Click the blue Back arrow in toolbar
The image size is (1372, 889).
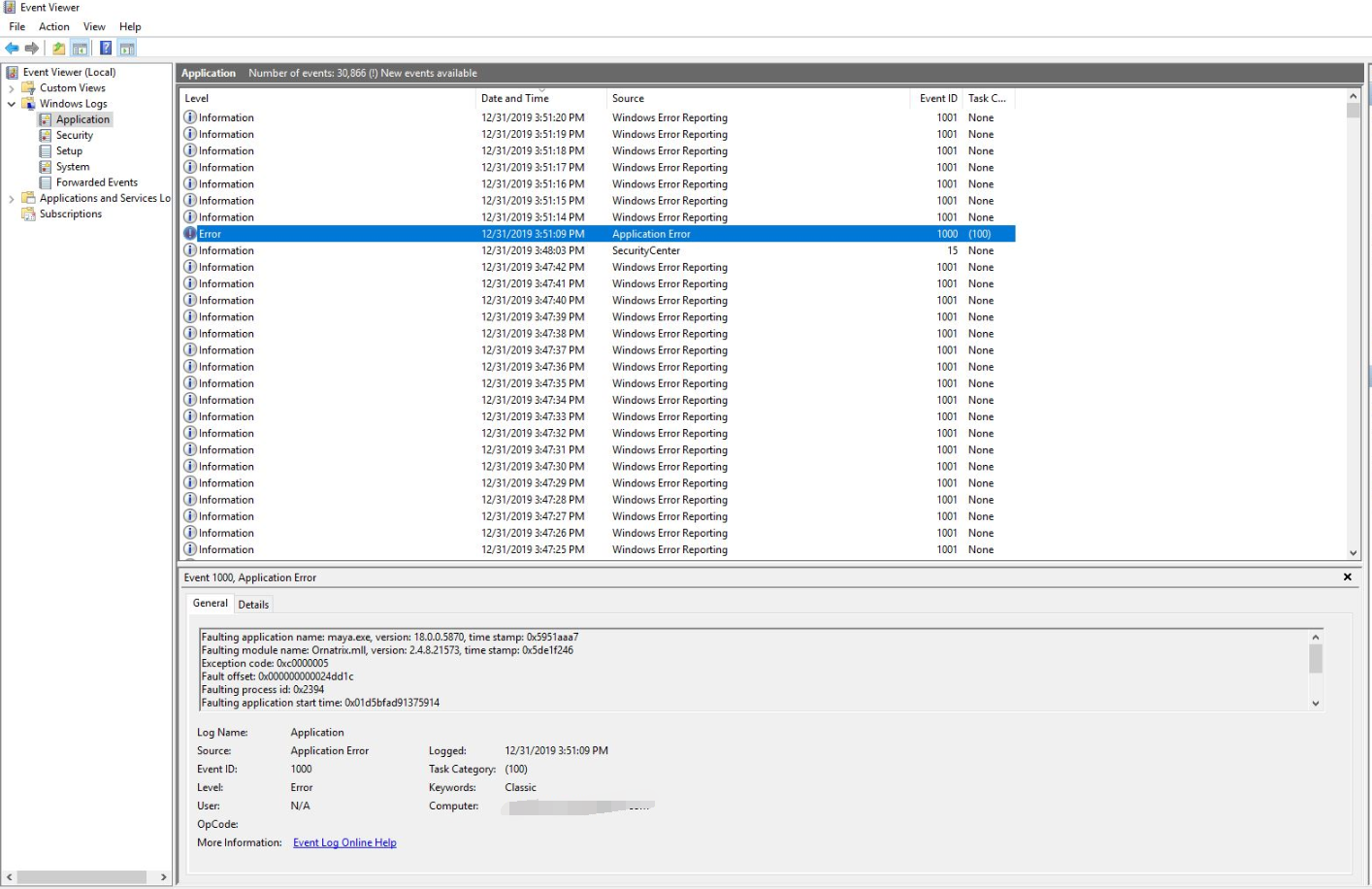[x=12, y=49]
